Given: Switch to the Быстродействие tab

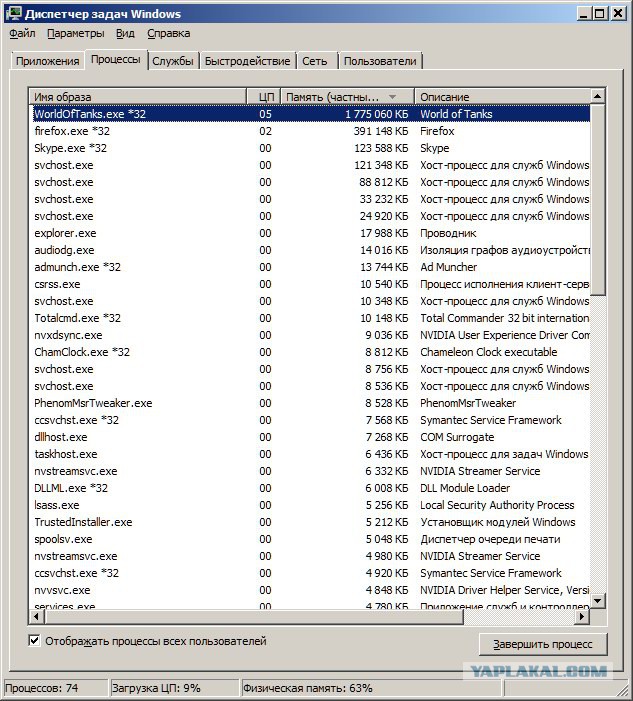Looking at the screenshot, I should point(247,61).
